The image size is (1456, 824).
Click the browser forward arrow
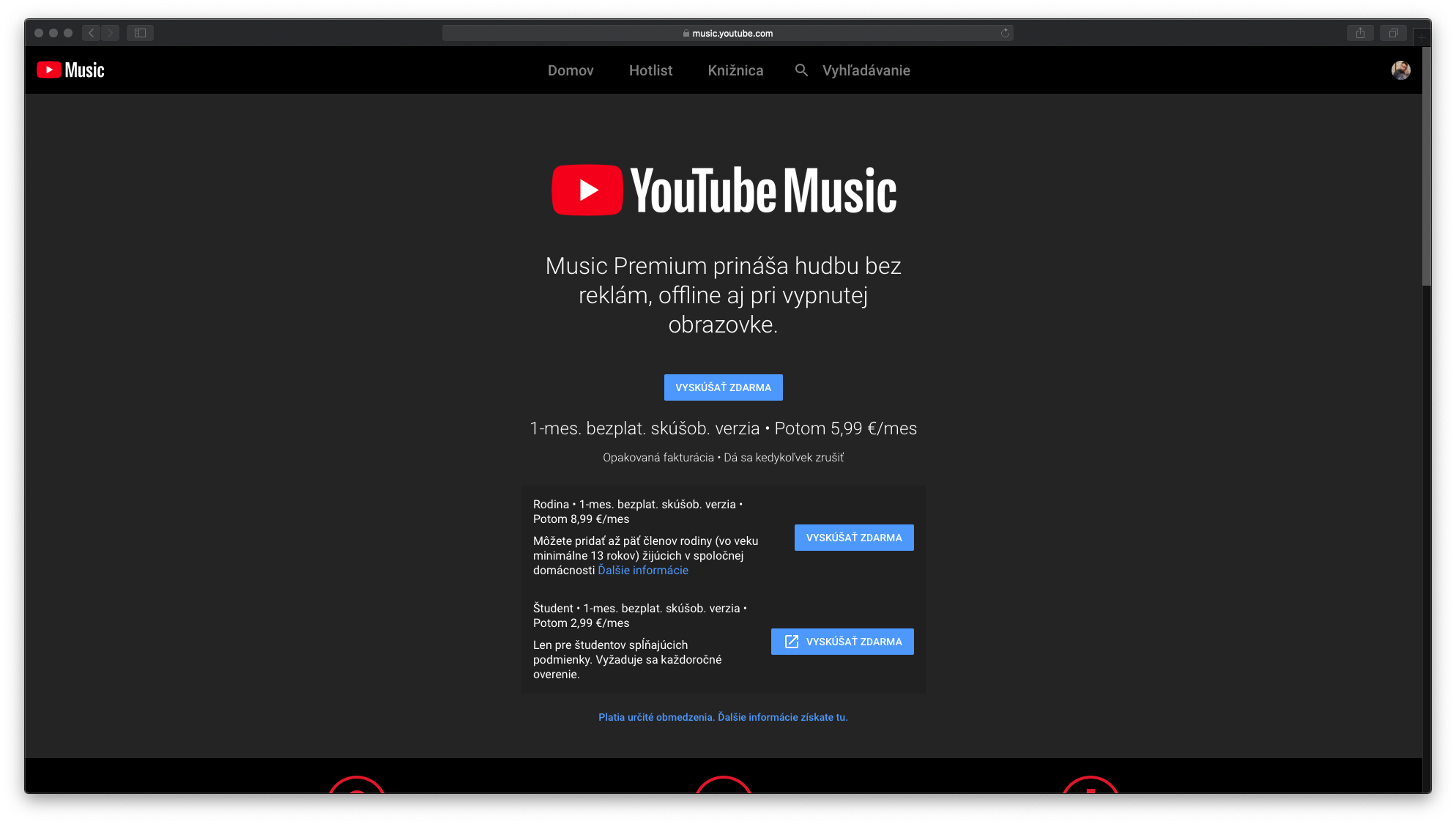point(111,33)
